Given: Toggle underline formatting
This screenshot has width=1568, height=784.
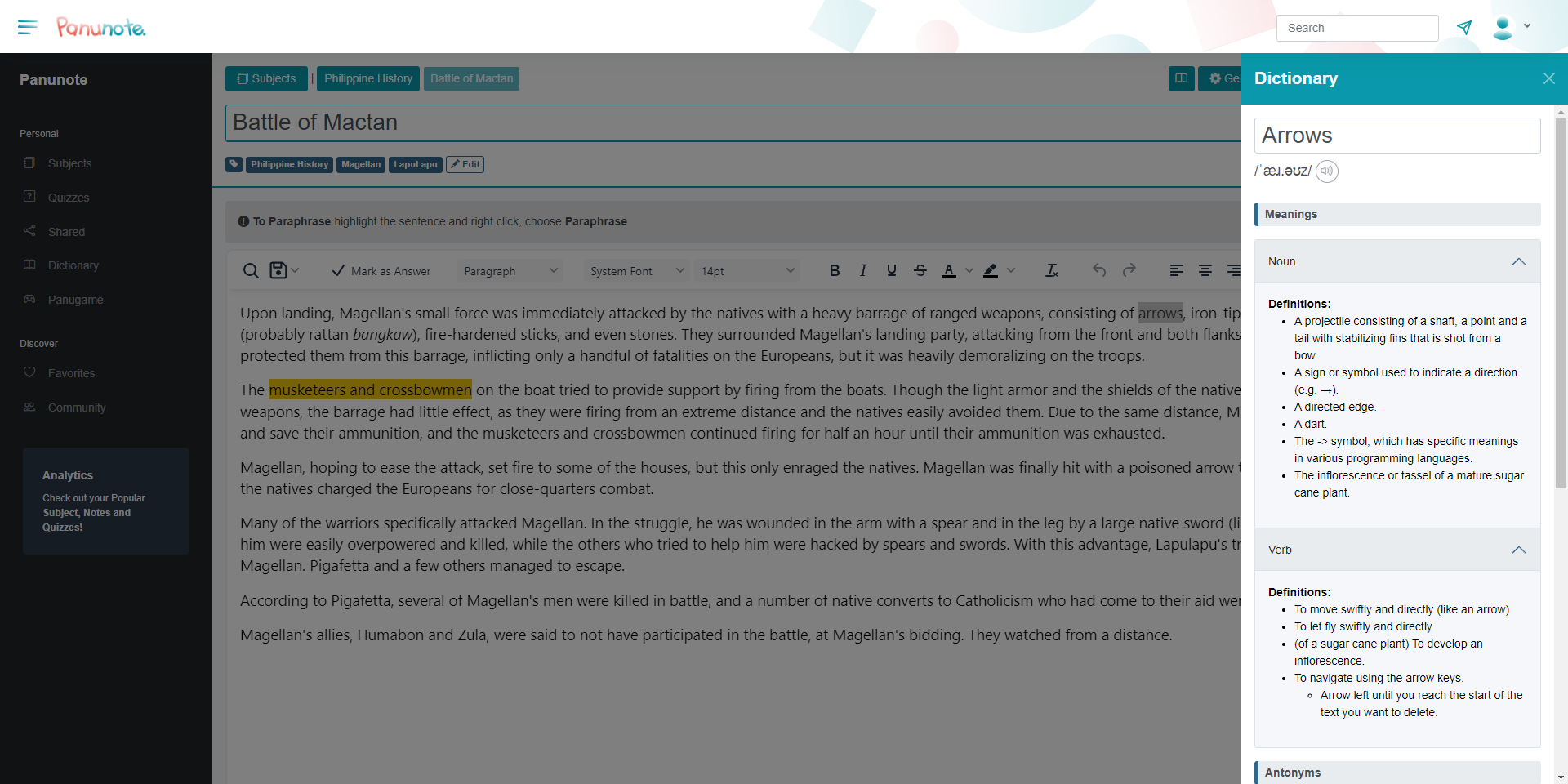Looking at the screenshot, I should [x=892, y=270].
